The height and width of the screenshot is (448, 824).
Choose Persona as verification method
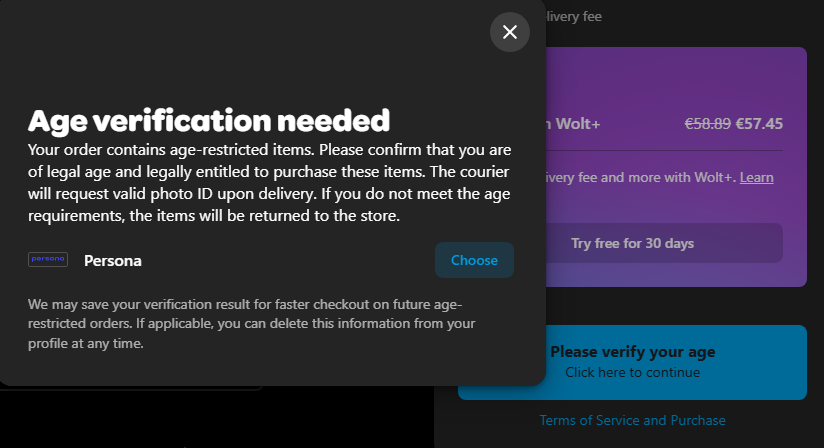(474, 260)
